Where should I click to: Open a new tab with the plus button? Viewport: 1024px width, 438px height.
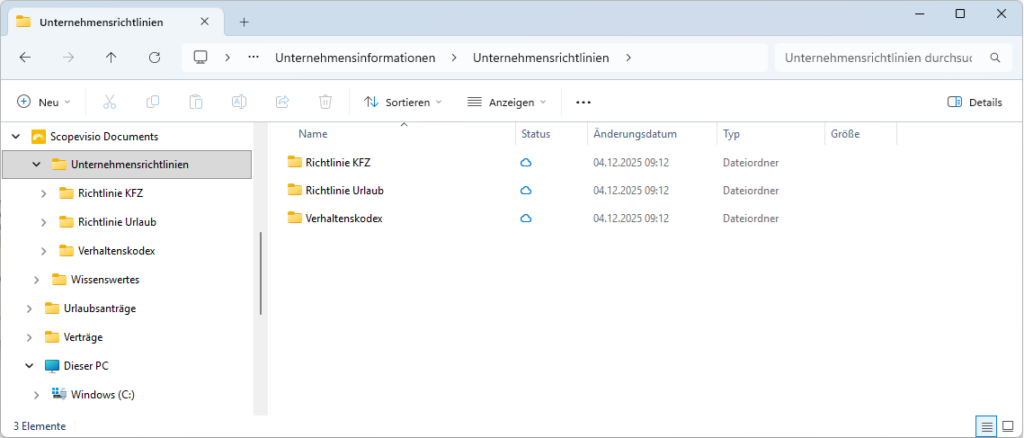coord(244,22)
